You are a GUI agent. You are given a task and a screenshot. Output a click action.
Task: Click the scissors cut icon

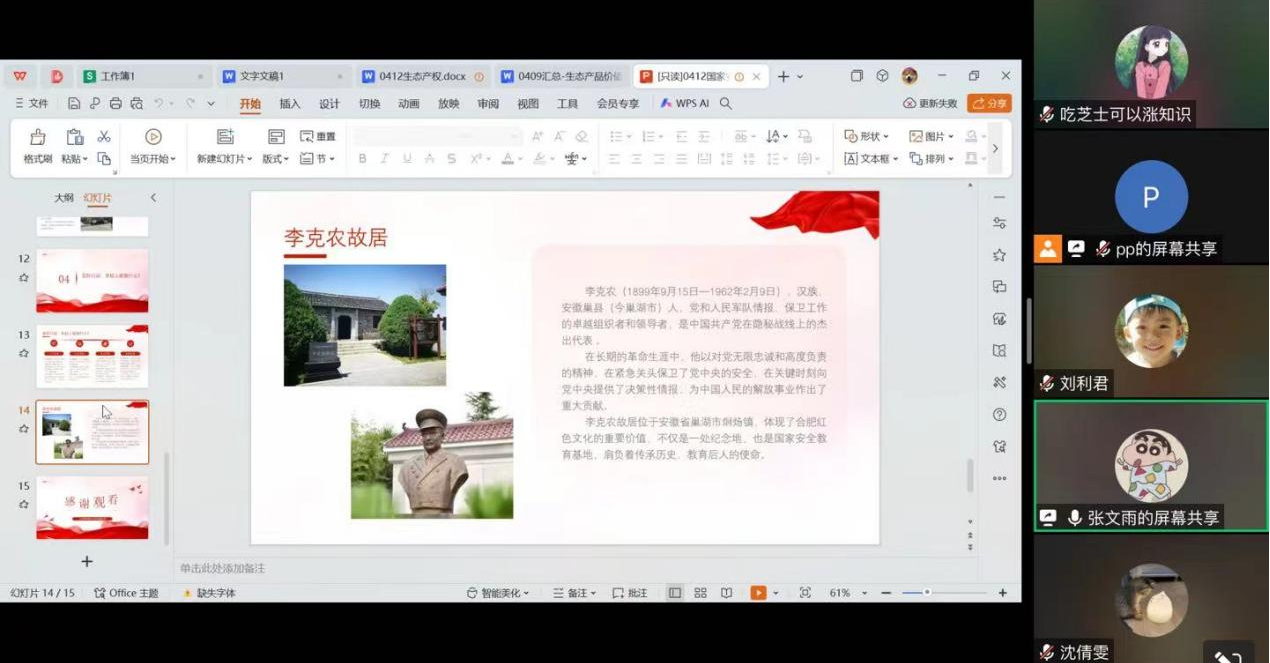pyautogui.click(x=104, y=136)
